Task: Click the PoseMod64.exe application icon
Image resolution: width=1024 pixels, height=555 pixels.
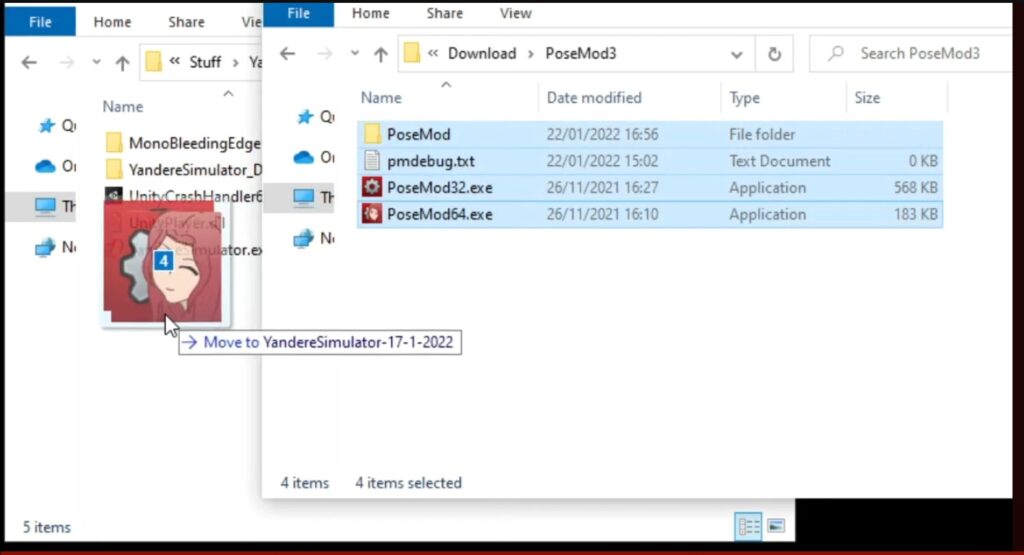Action: tap(372, 214)
